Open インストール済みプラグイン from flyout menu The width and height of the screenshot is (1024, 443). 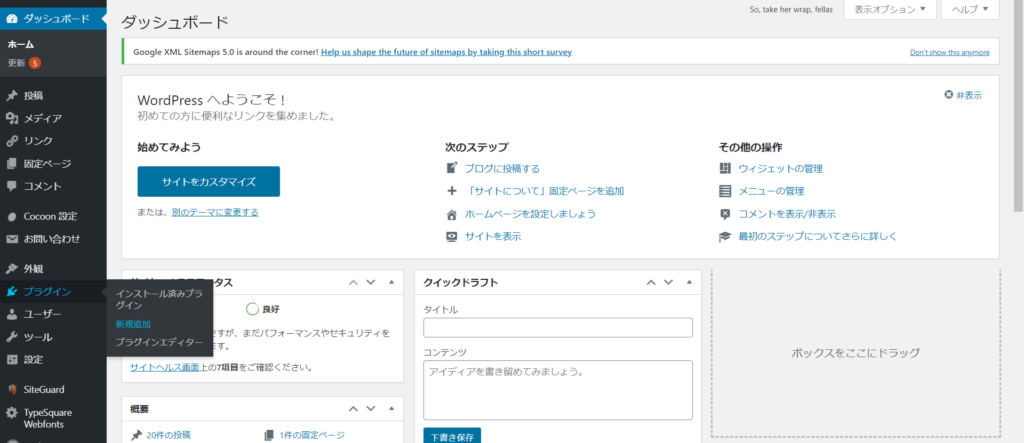pyautogui.click(x=159, y=300)
